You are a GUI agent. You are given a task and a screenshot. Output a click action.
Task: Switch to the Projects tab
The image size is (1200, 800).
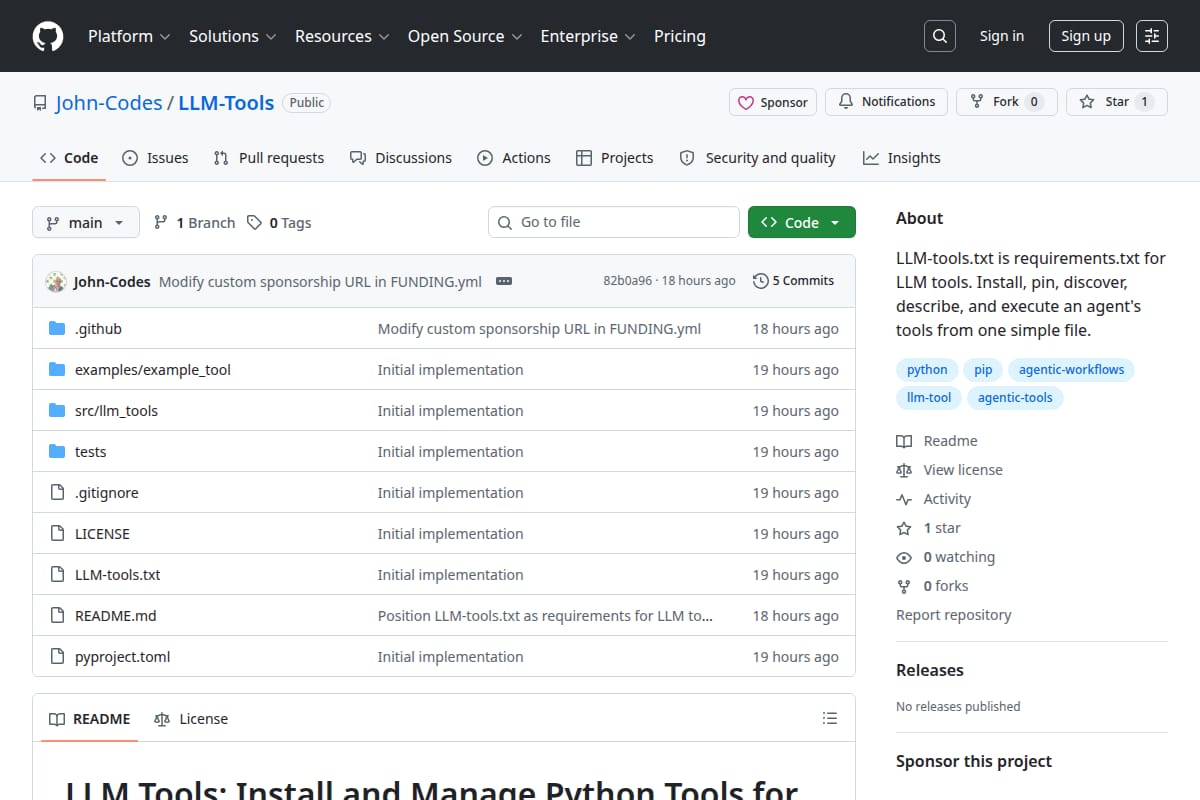(x=615, y=158)
